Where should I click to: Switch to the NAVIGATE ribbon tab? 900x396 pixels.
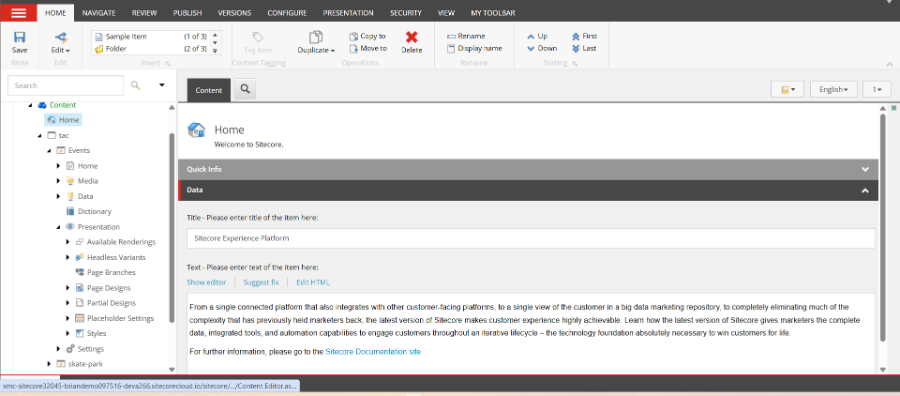tap(99, 13)
